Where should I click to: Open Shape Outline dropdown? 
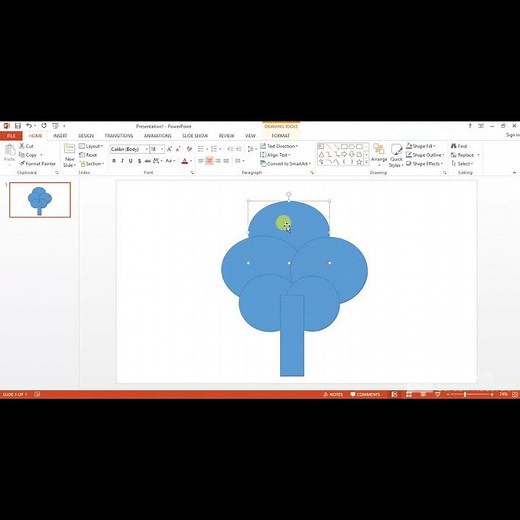[425, 155]
